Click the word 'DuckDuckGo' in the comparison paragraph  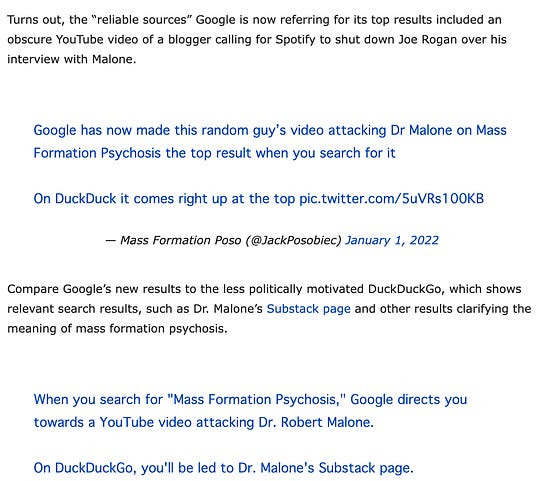406,289
